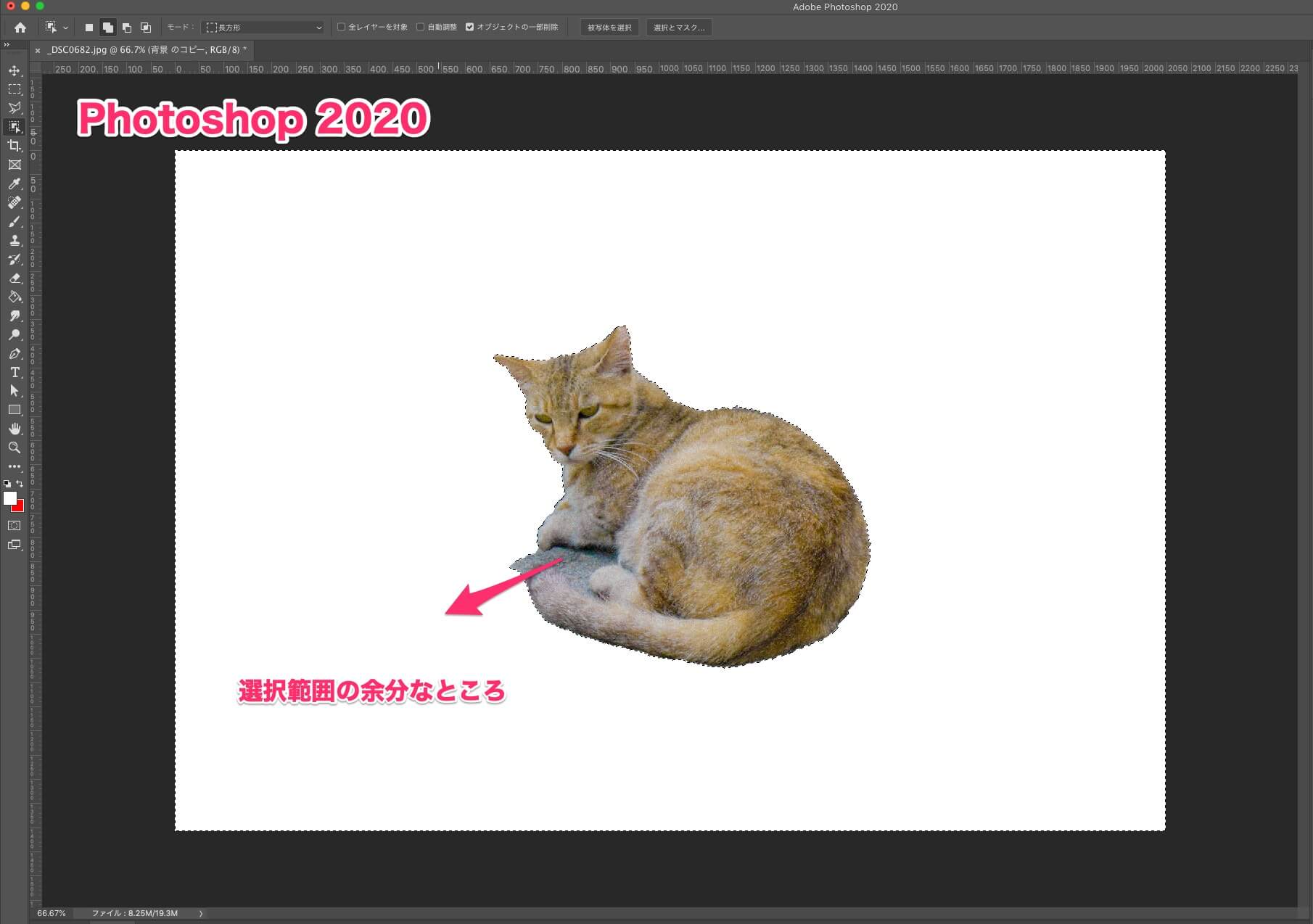Open the background red color picker
The image size is (1313, 924).
(20, 507)
